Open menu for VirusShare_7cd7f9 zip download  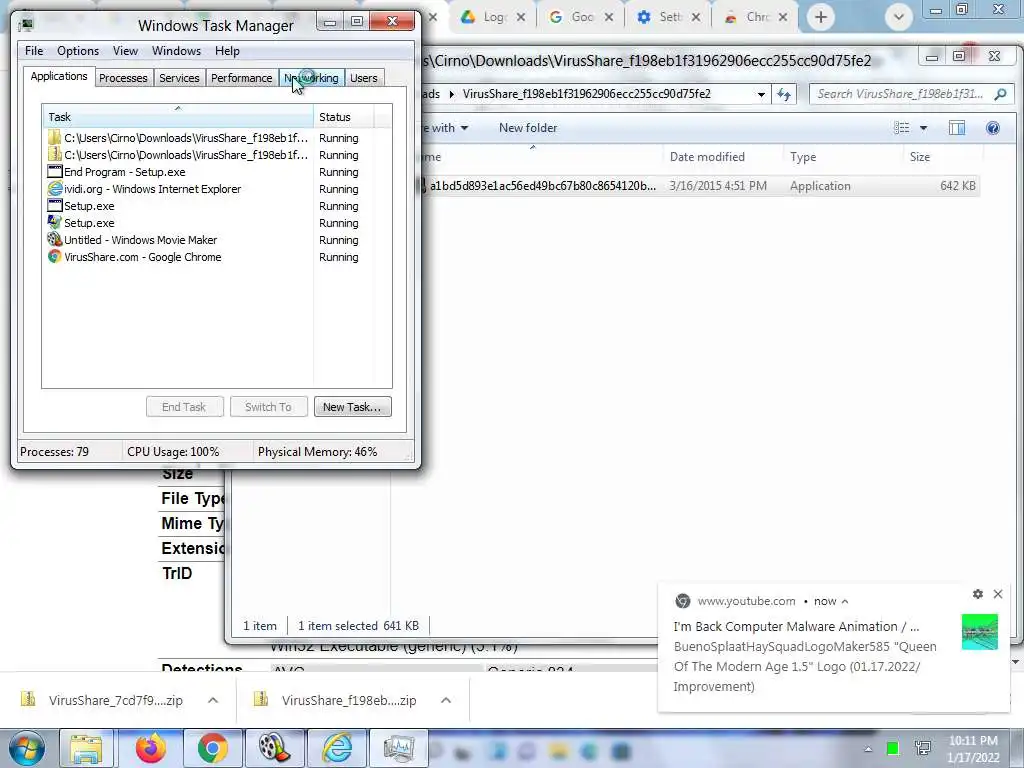tap(213, 700)
